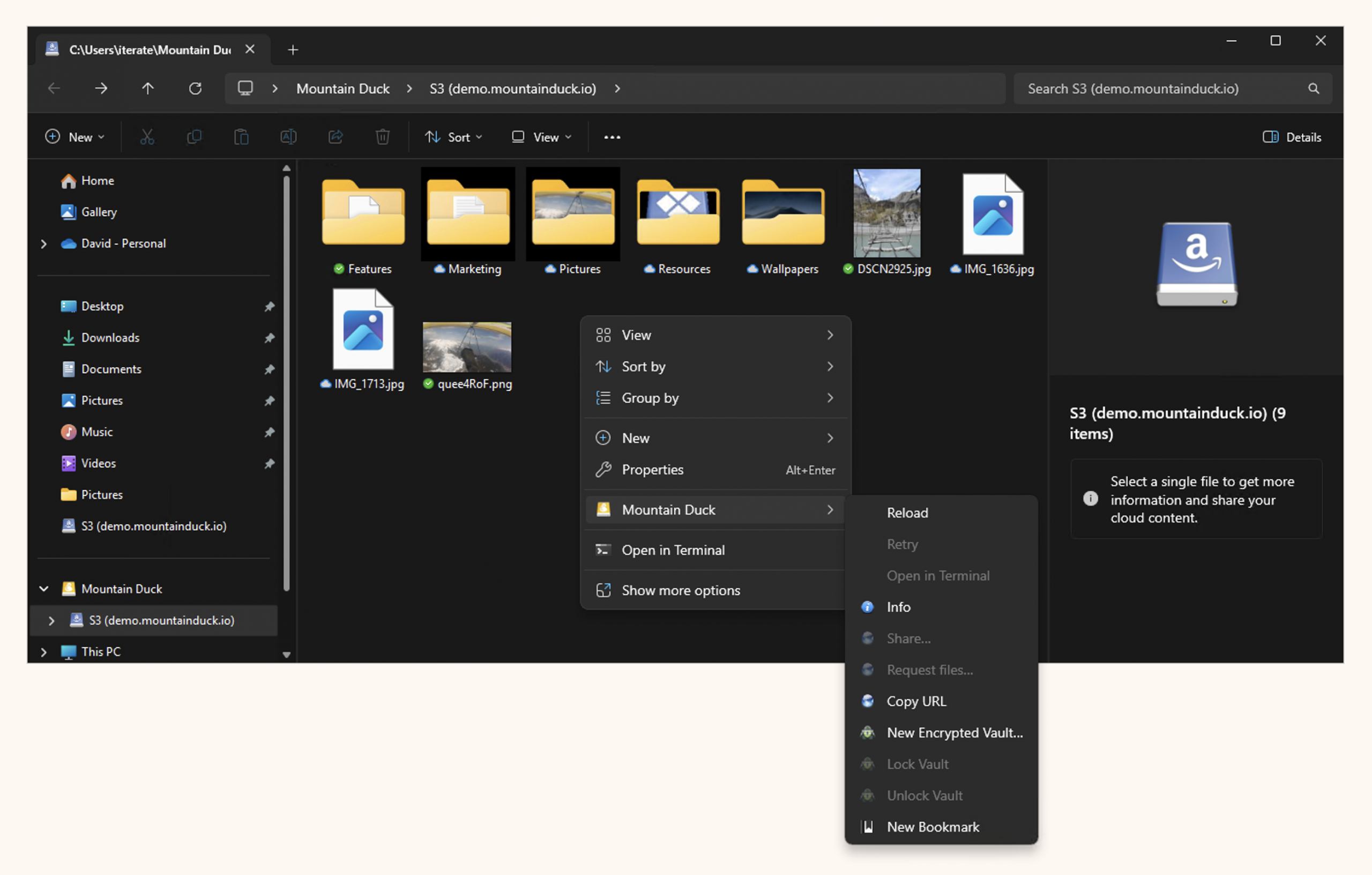Viewport: 1372px width, 875px height.
Task: Select the quee4RoF.png thumbnail
Action: (x=467, y=347)
